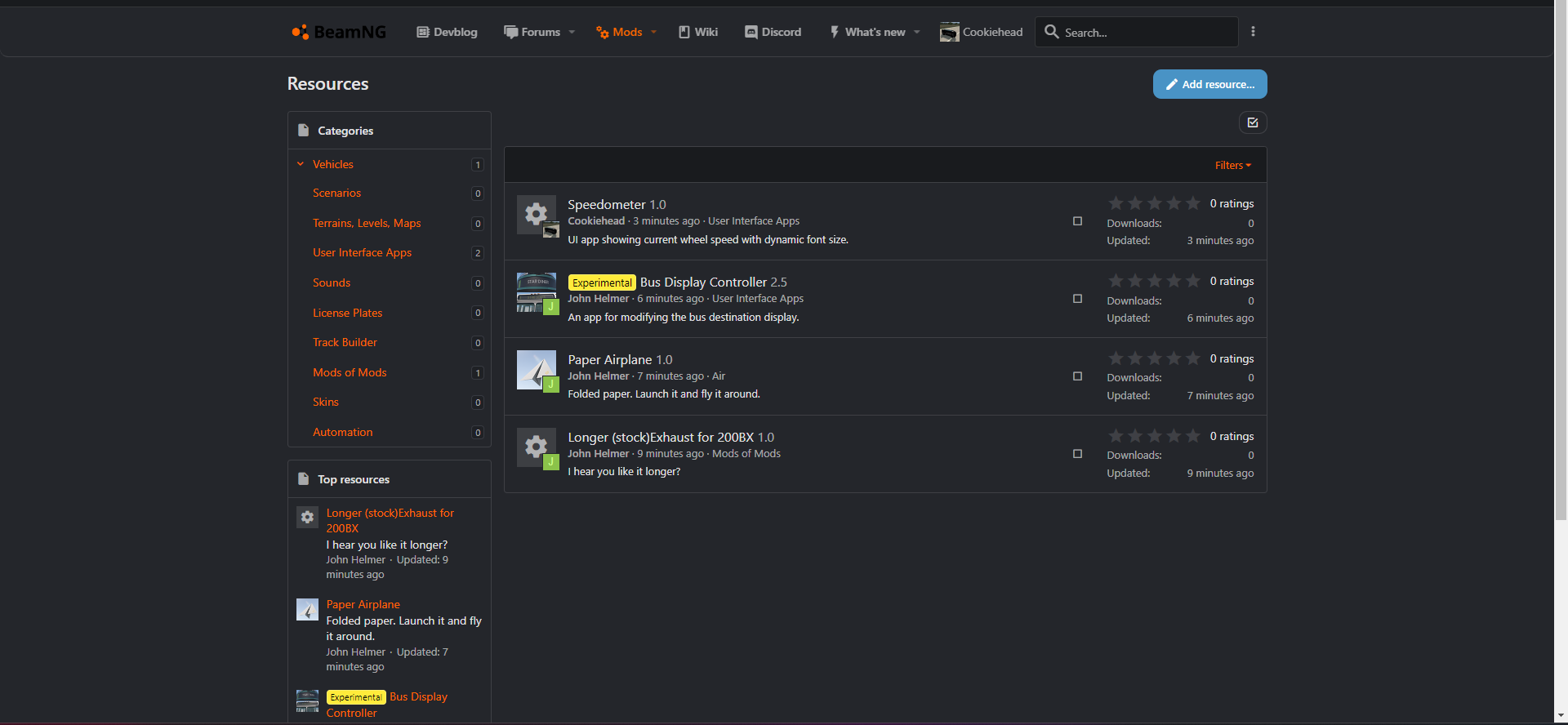This screenshot has width=1568, height=725.
Task: Open Bus Display Controller title in main list
Action: pos(703,282)
